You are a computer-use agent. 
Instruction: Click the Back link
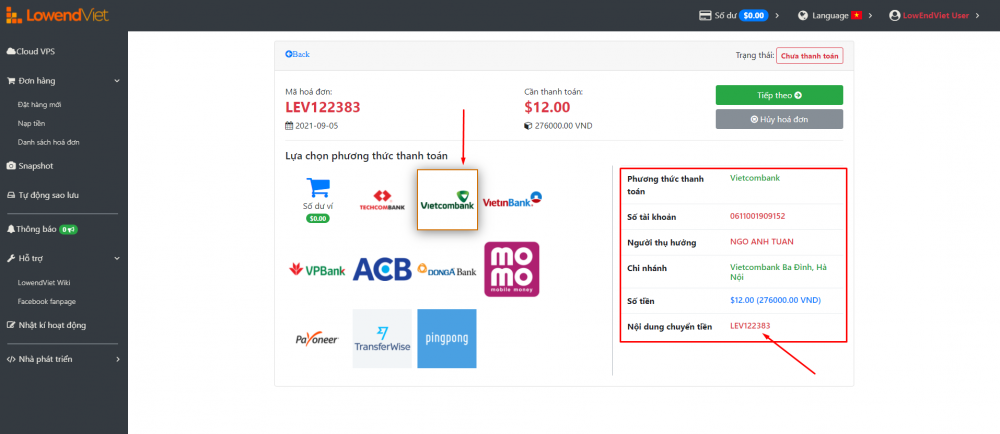pyautogui.click(x=297, y=54)
